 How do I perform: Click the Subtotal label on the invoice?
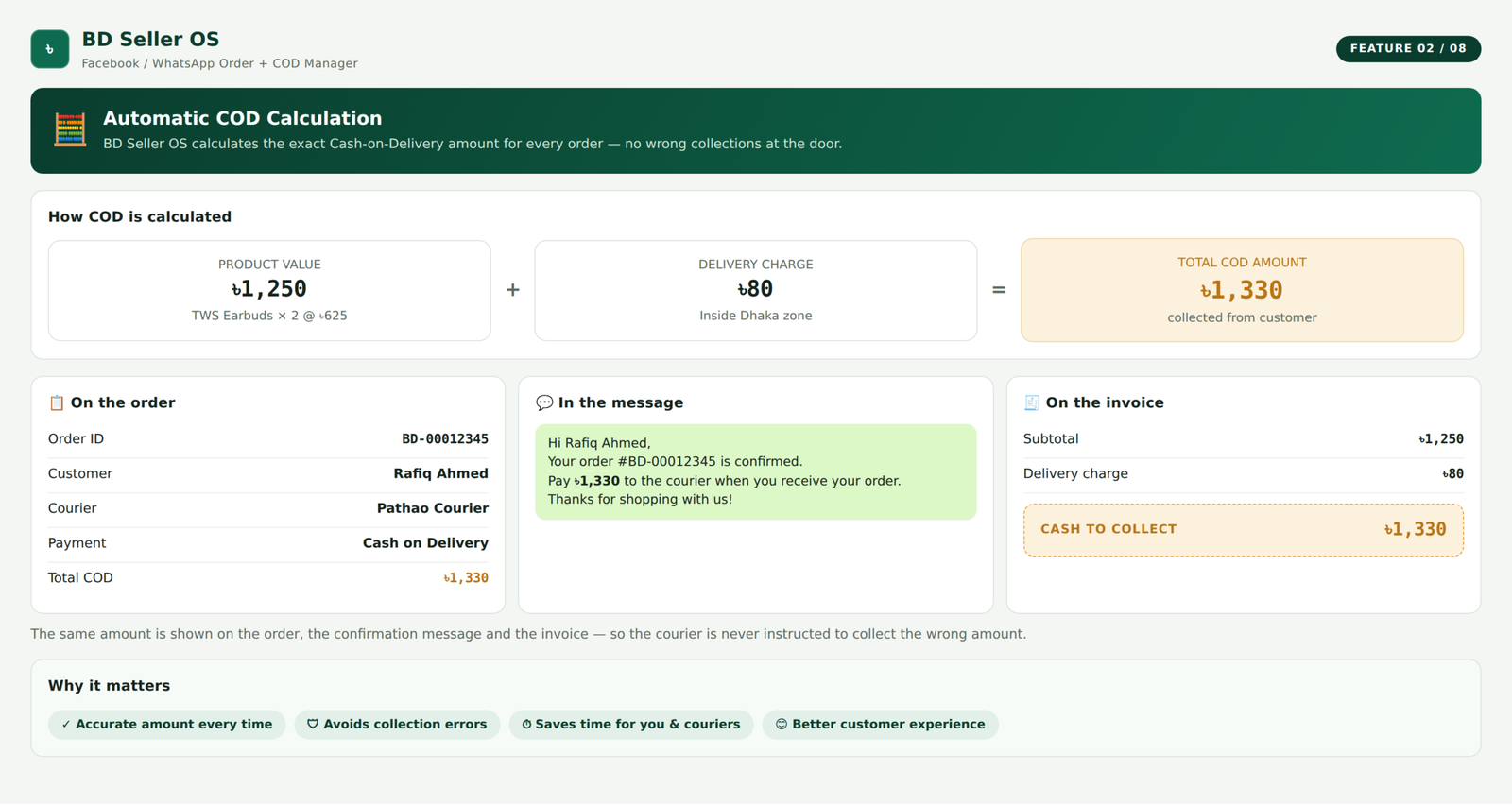(1051, 439)
